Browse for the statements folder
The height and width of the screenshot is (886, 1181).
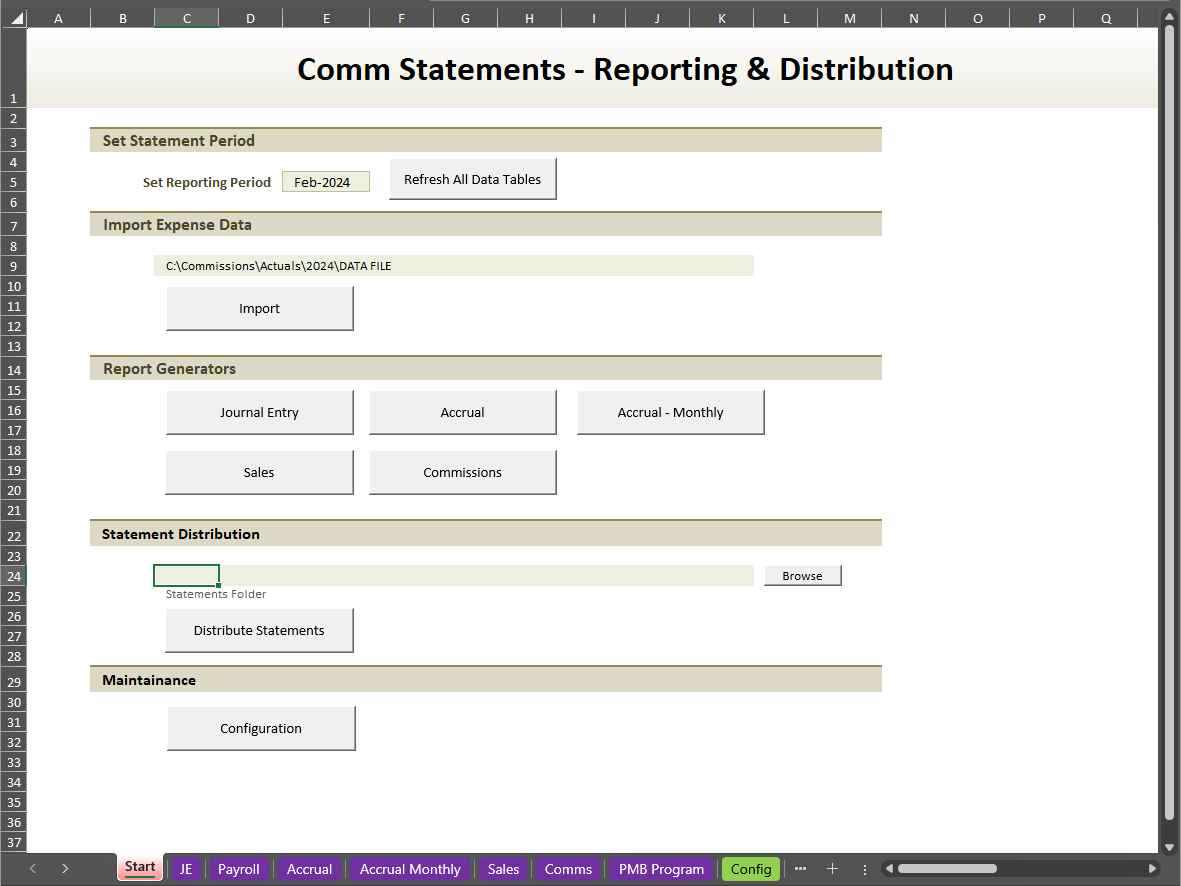pyautogui.click(x=802, y=575)
